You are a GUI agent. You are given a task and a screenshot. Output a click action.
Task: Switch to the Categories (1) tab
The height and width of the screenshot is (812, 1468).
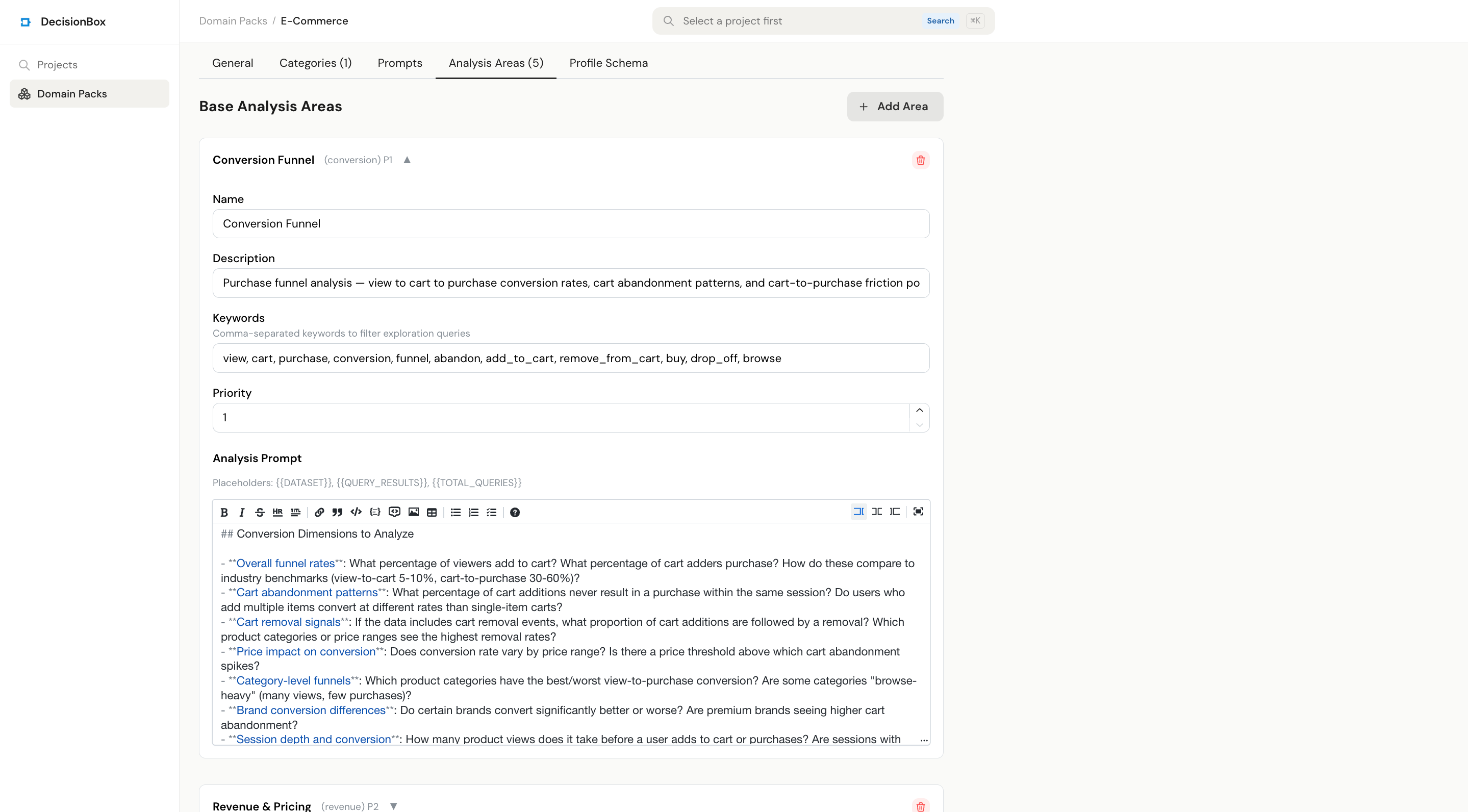click(x=315, y=63)
